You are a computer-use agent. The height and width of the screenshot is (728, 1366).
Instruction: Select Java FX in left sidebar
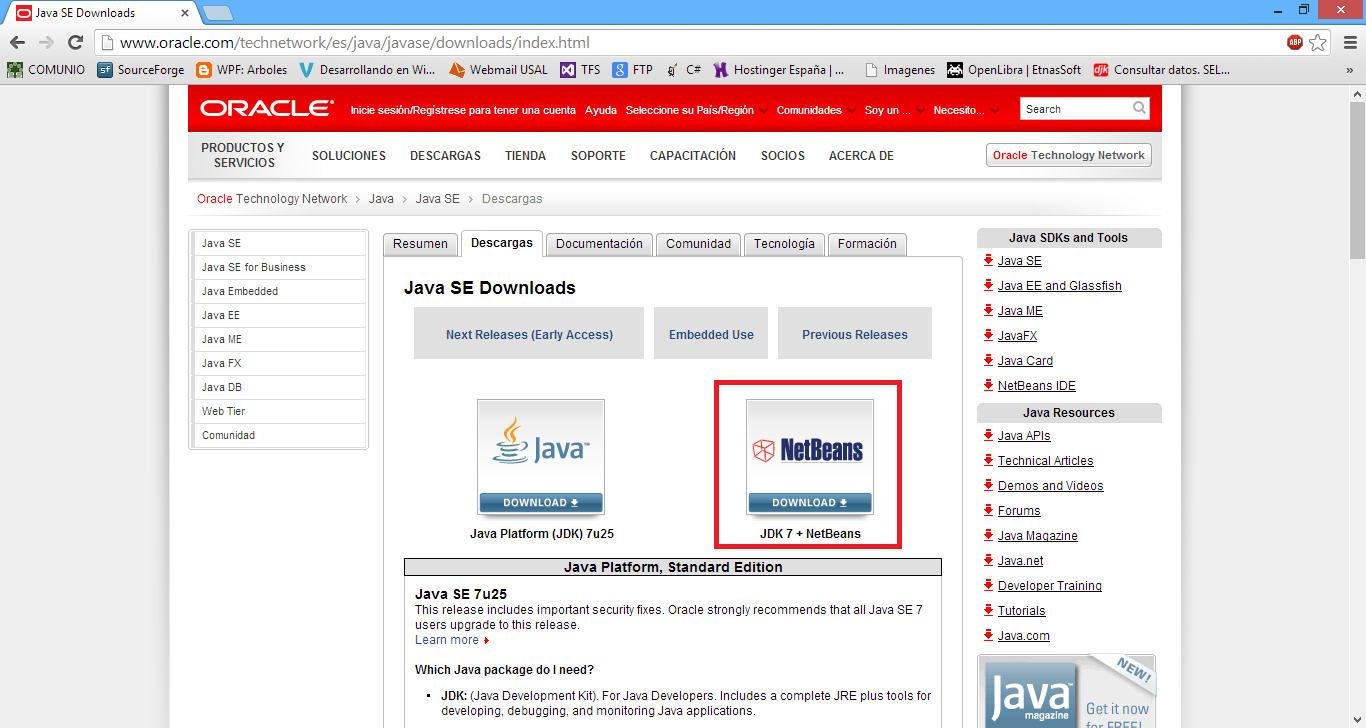coord(280,363)
